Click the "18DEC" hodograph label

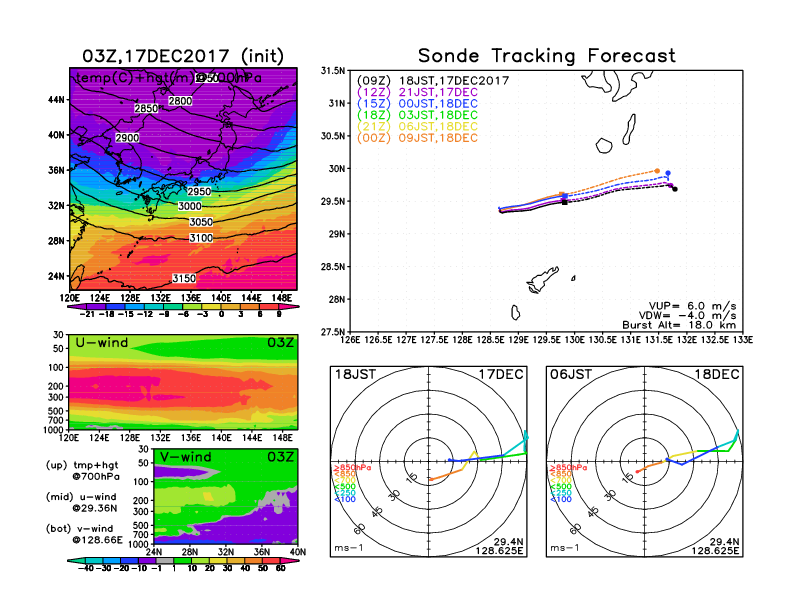(717, 375)
